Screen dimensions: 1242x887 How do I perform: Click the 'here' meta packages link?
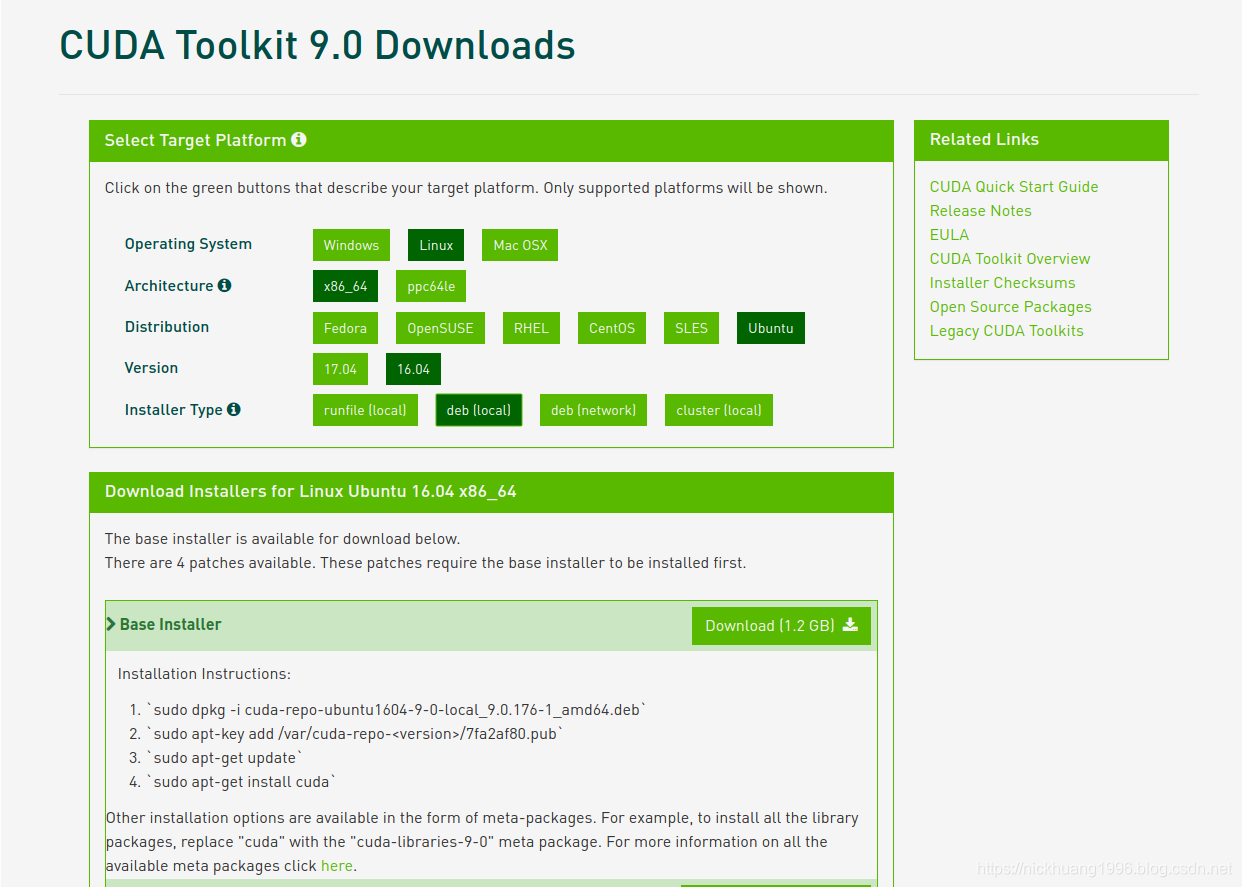click(337, 866)
